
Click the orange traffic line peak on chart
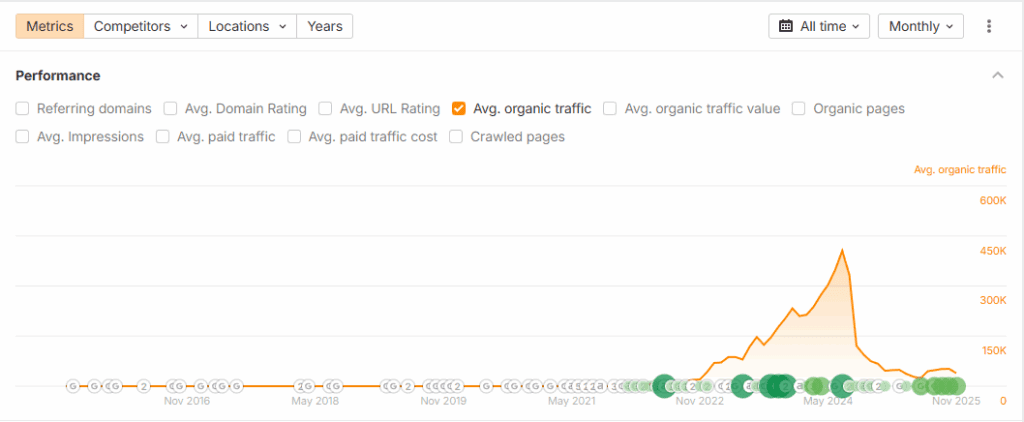842,250
